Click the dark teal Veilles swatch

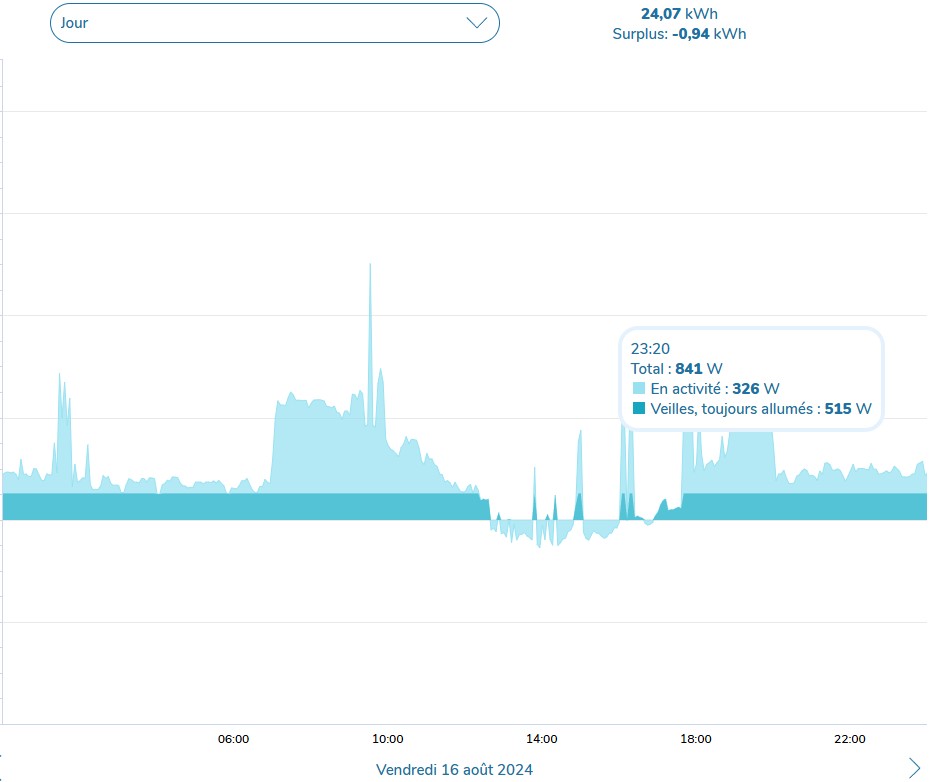639,408
